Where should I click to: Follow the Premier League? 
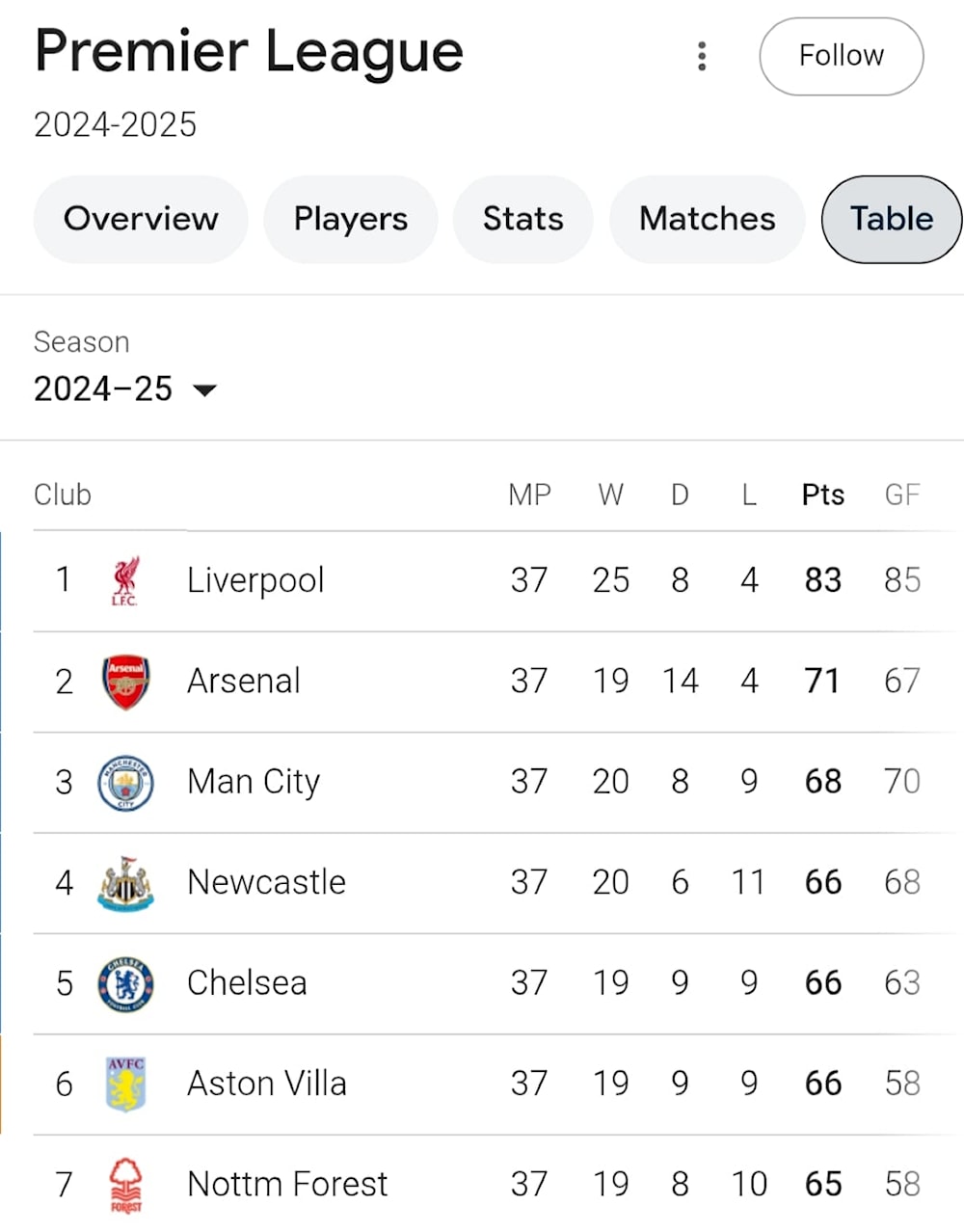click(842, 56)
